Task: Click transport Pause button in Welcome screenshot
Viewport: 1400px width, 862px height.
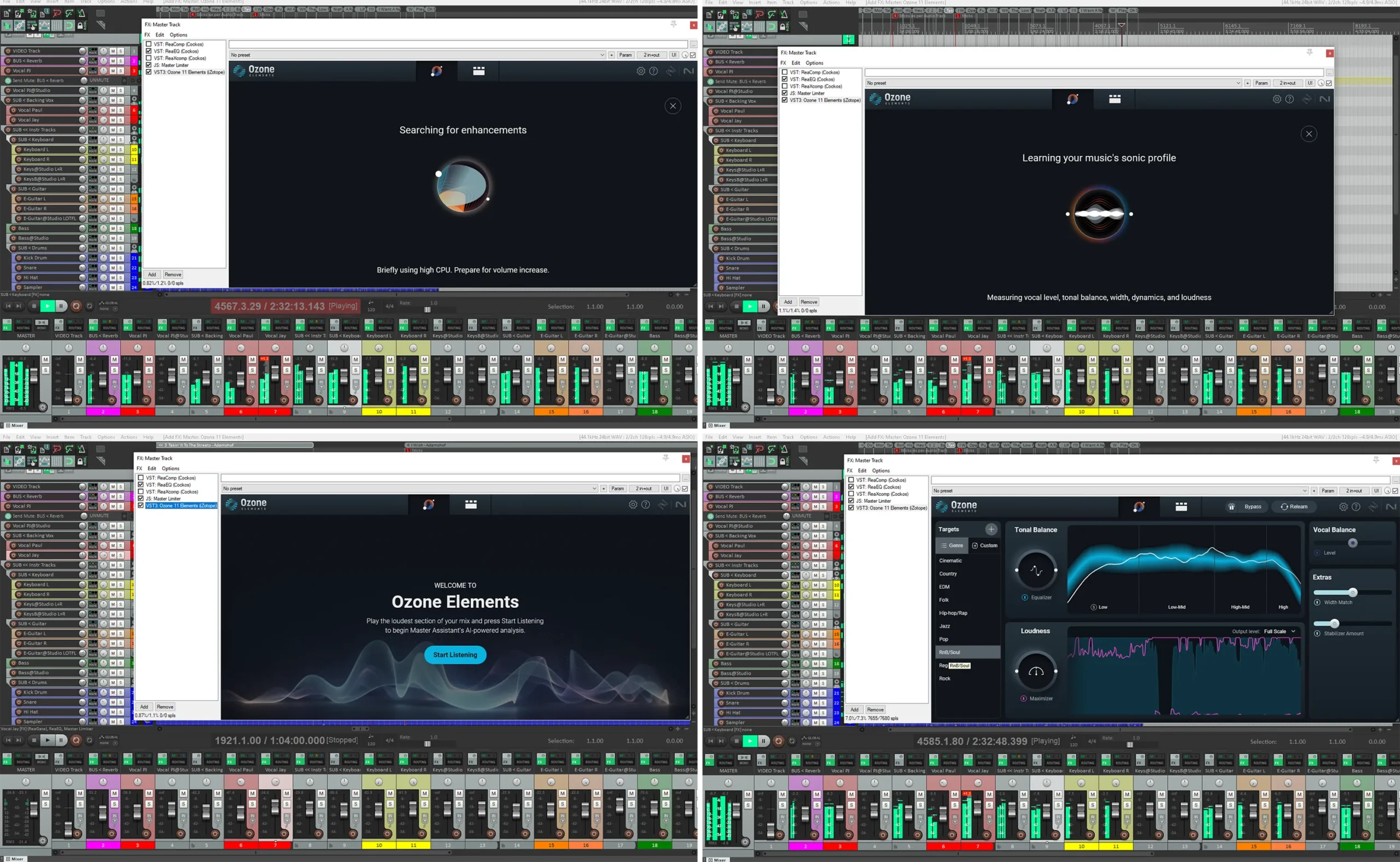Action: [61, 740]
